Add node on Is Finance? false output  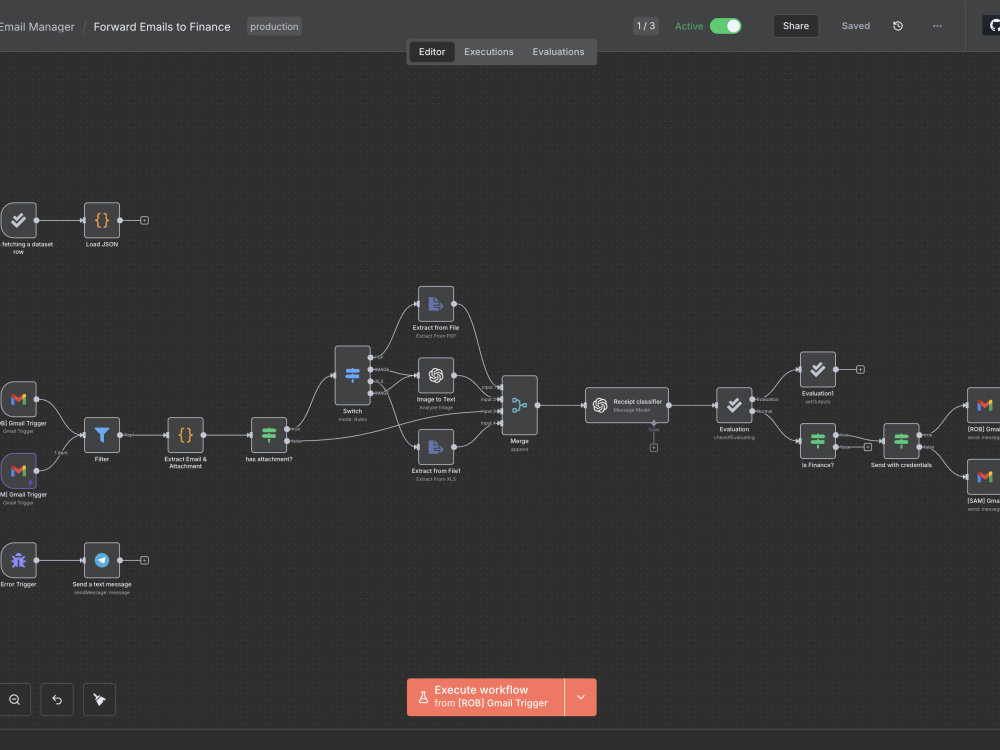click(x=867, y=447)
